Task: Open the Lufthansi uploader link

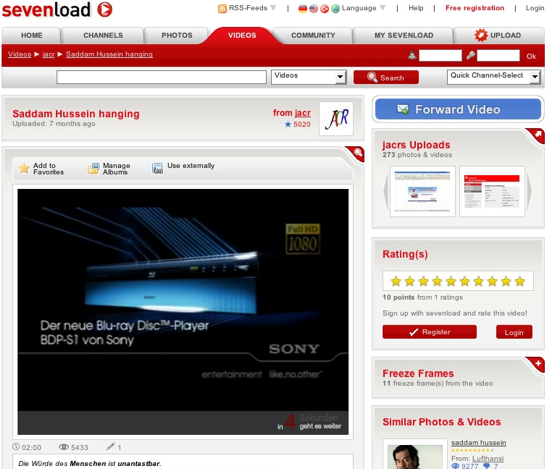Action: point(488,458)
